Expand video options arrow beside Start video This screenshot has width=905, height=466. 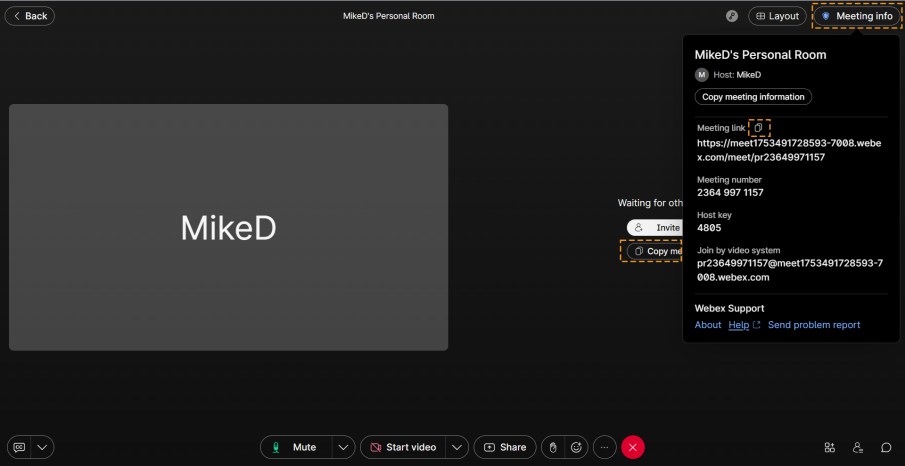(457, 447)
